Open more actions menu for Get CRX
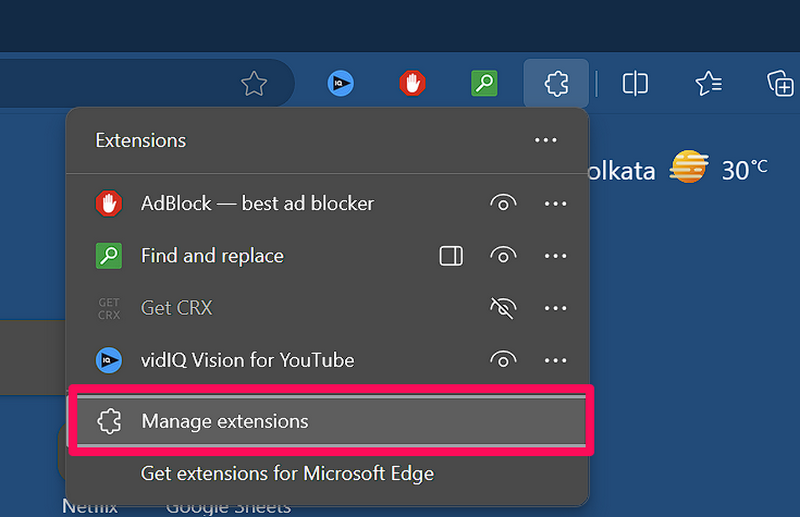Screen dimensions: 800x517 [555, 308]
